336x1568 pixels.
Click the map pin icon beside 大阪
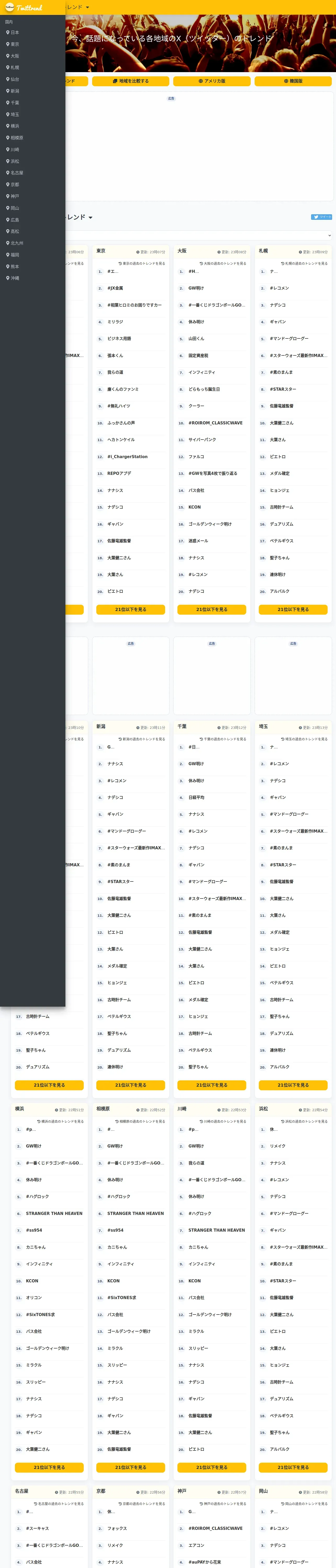click(x=8, y=56)
